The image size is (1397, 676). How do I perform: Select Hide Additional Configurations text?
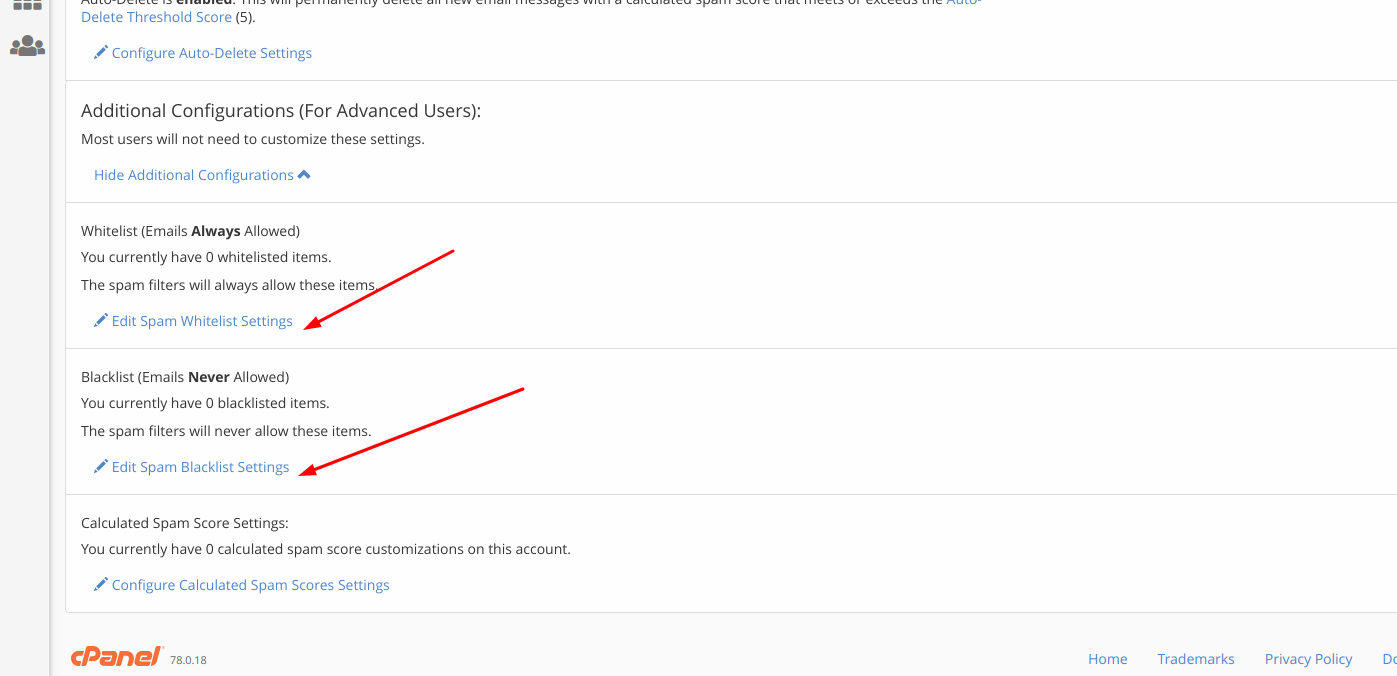point(193,175)
